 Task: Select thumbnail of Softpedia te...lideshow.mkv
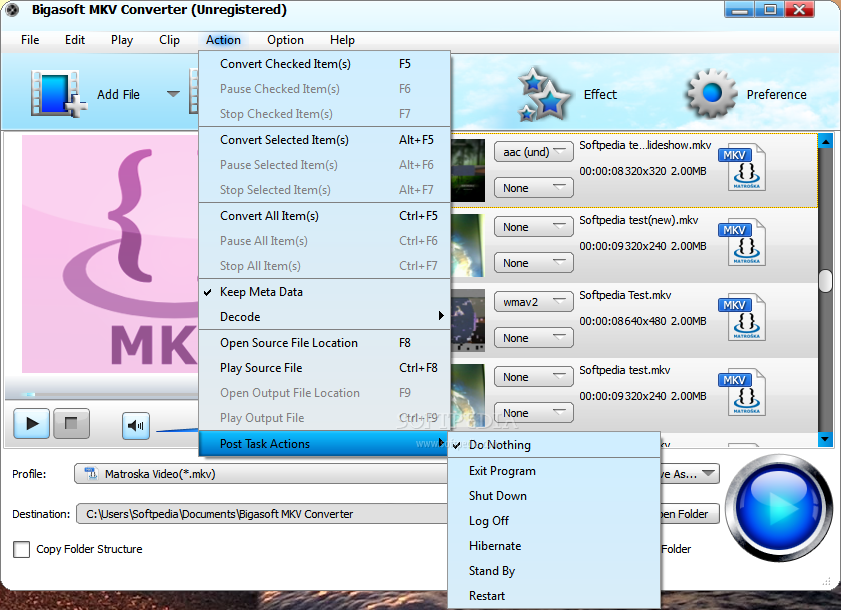468,170
